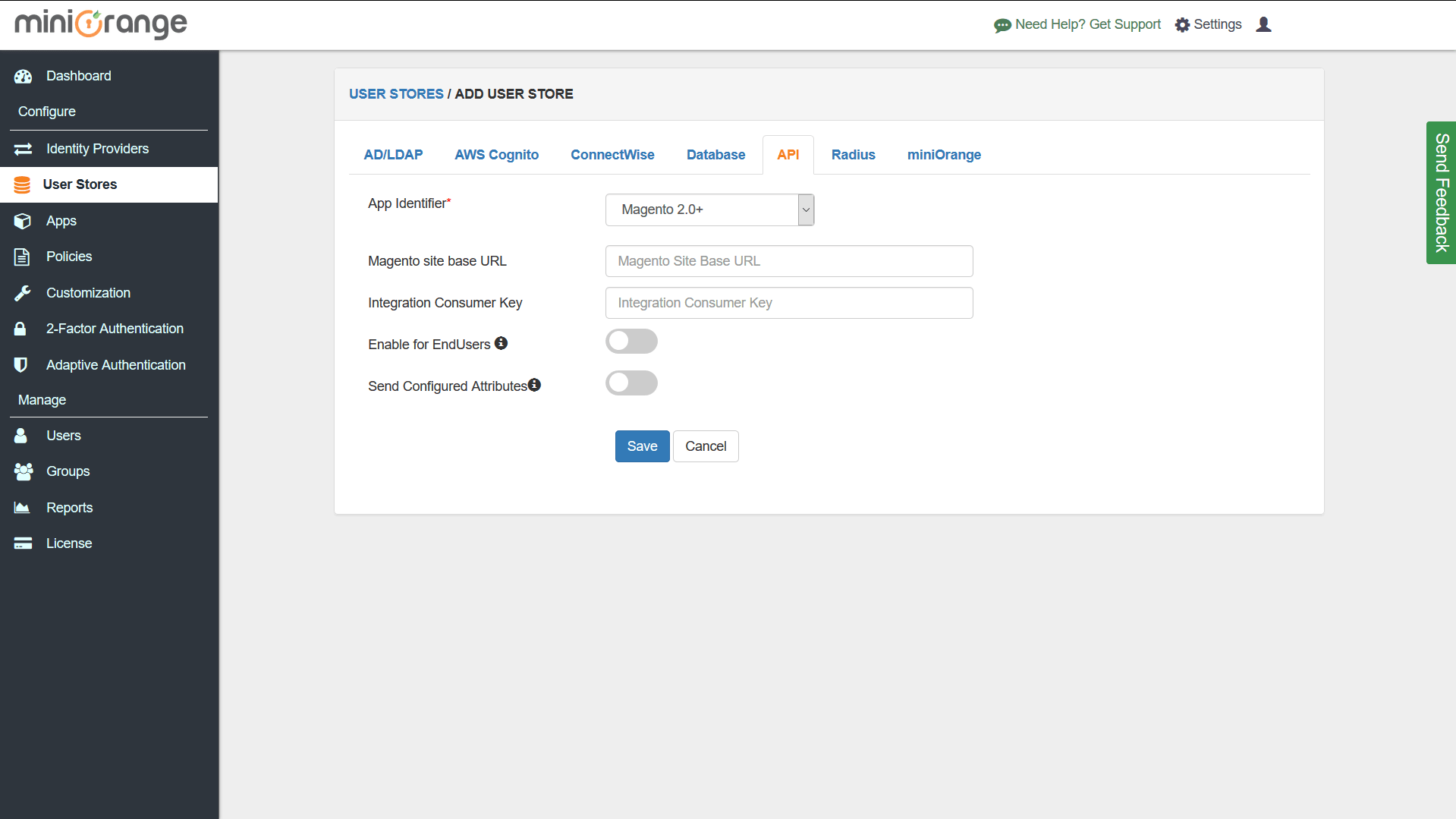Click the Policies document icon
1456x819 pixels.
pyautogui.click(x=22, y=257)
